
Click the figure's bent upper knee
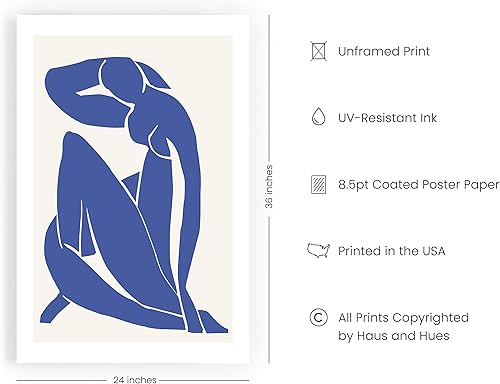click(x=72, y=142)
